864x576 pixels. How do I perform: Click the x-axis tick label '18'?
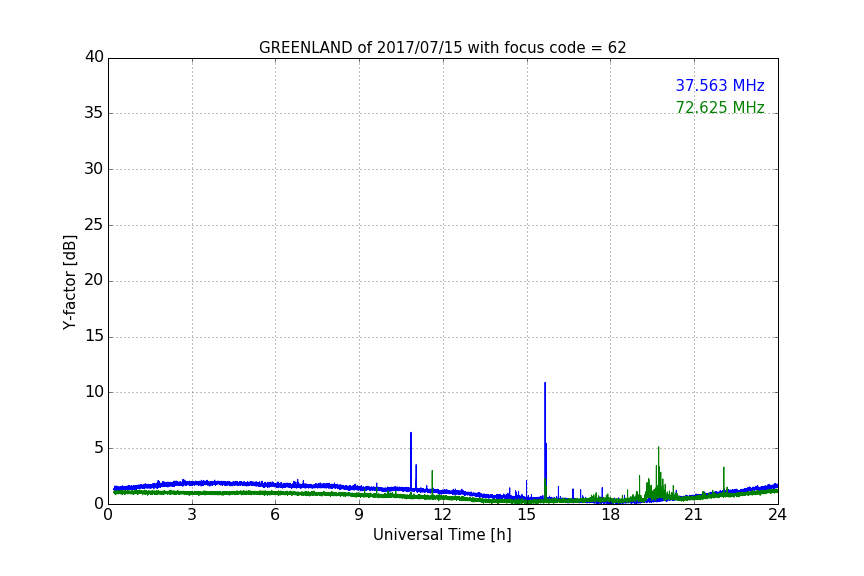click(611, 515)
